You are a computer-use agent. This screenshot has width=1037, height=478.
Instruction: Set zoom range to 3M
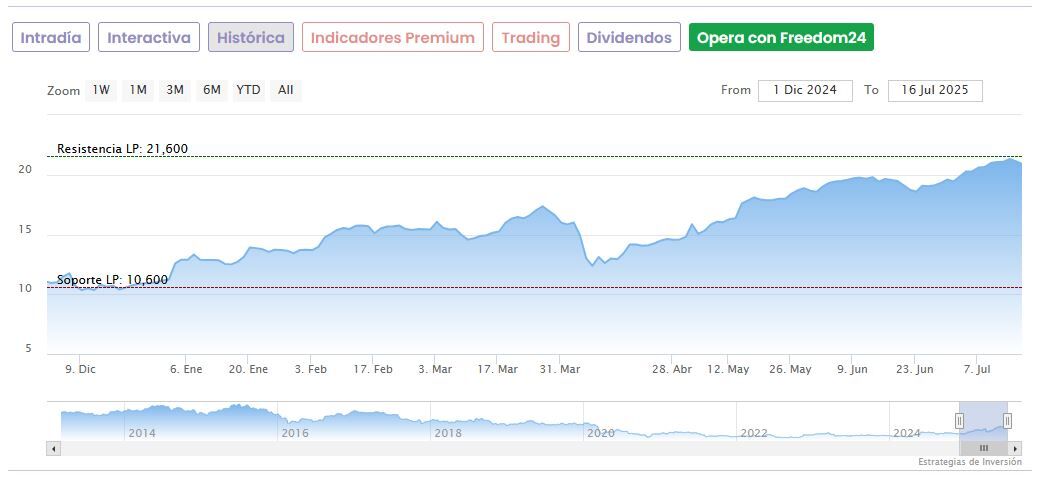(175, 90)
